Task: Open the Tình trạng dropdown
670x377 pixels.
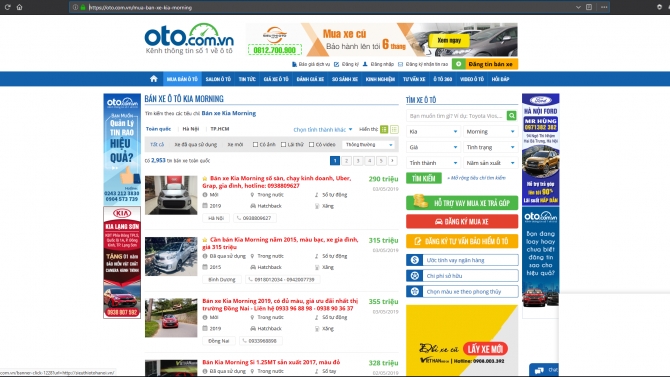Action: coord(490,147)
